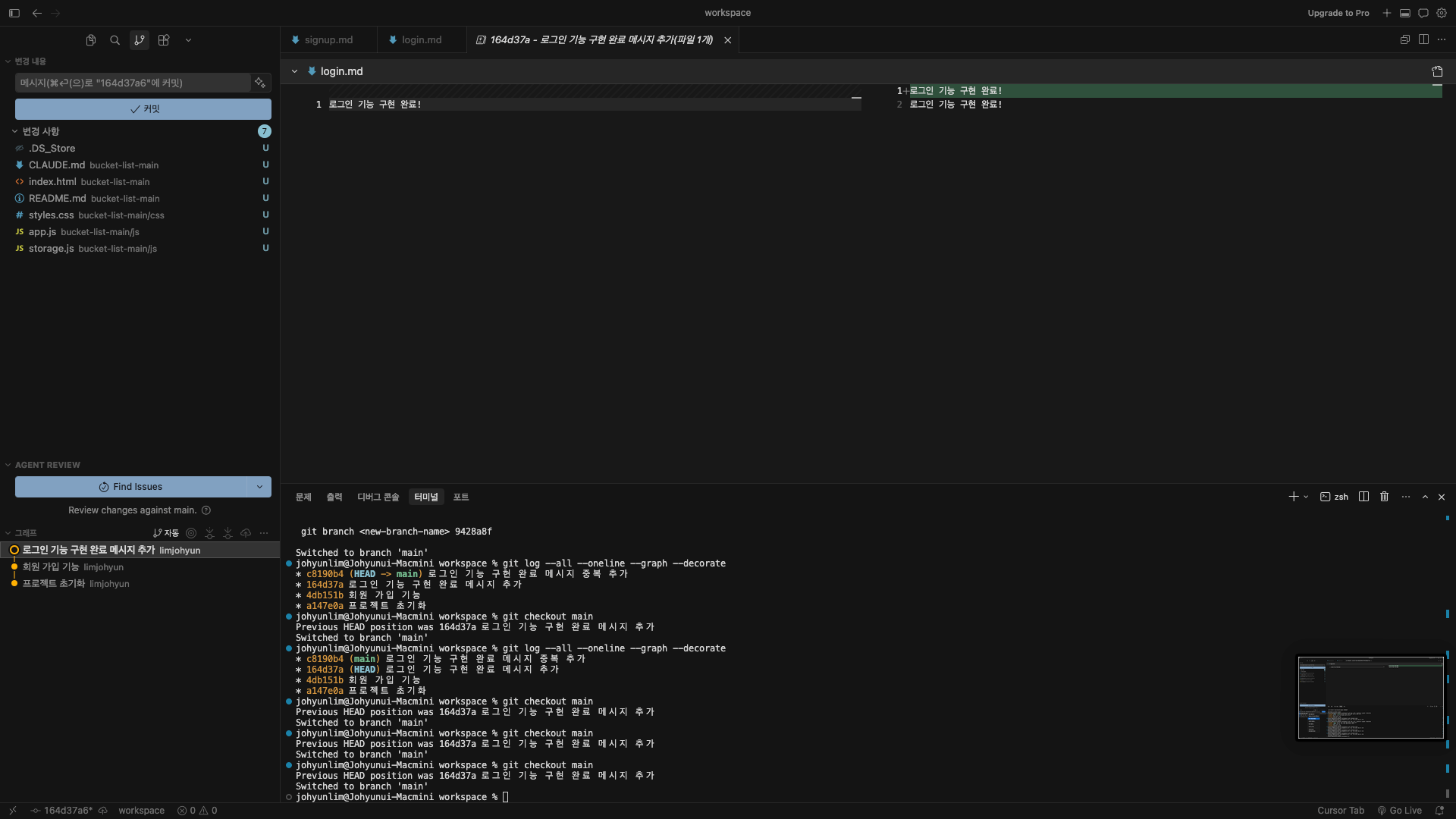Open editor more actions ellipsis
1456x819 pixels.
[x=1442, y=40]
